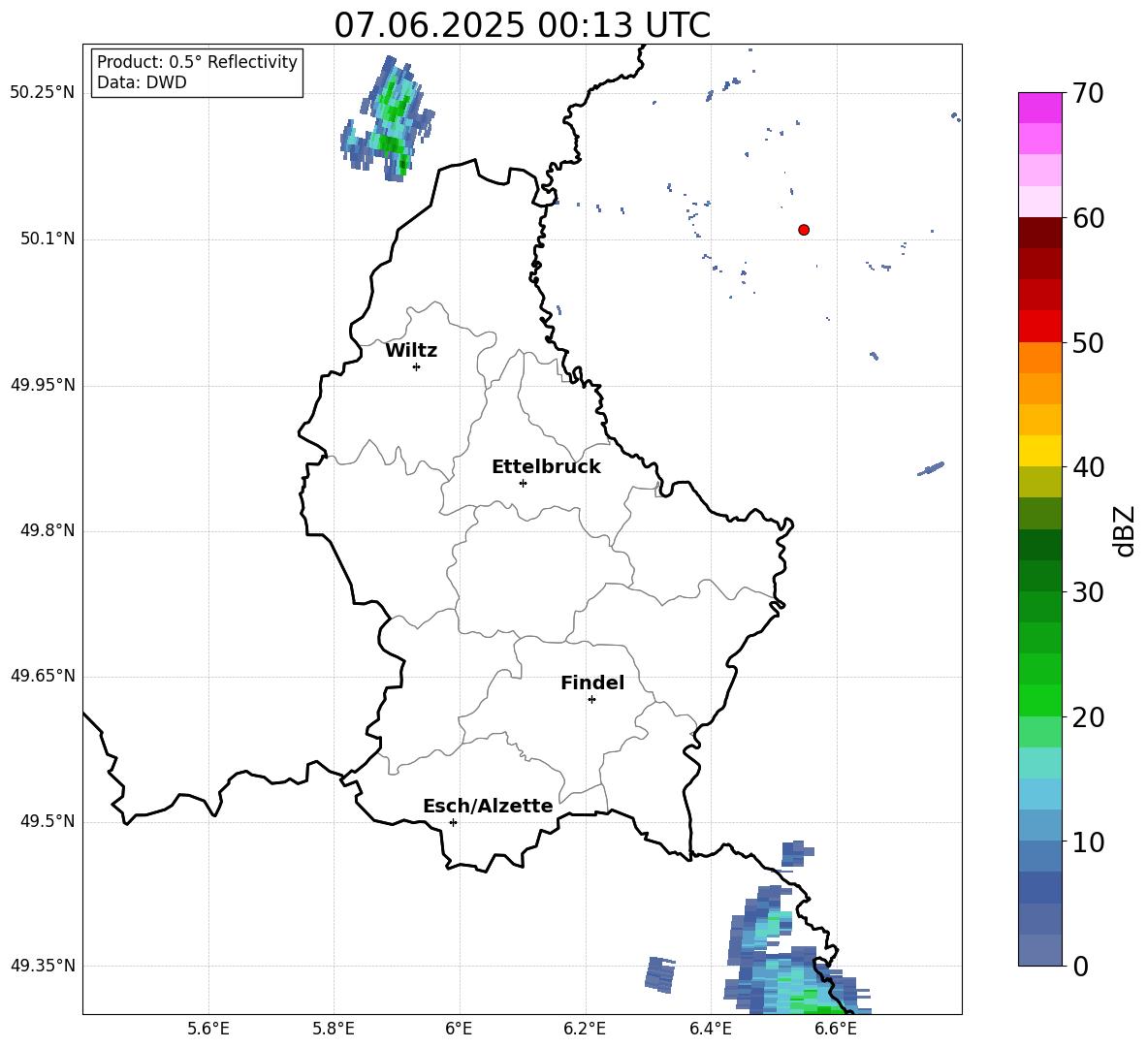This screenshot has width=1148, height=1048.
Task: Click the 70 label on the colorbar
Action: 1088,93
